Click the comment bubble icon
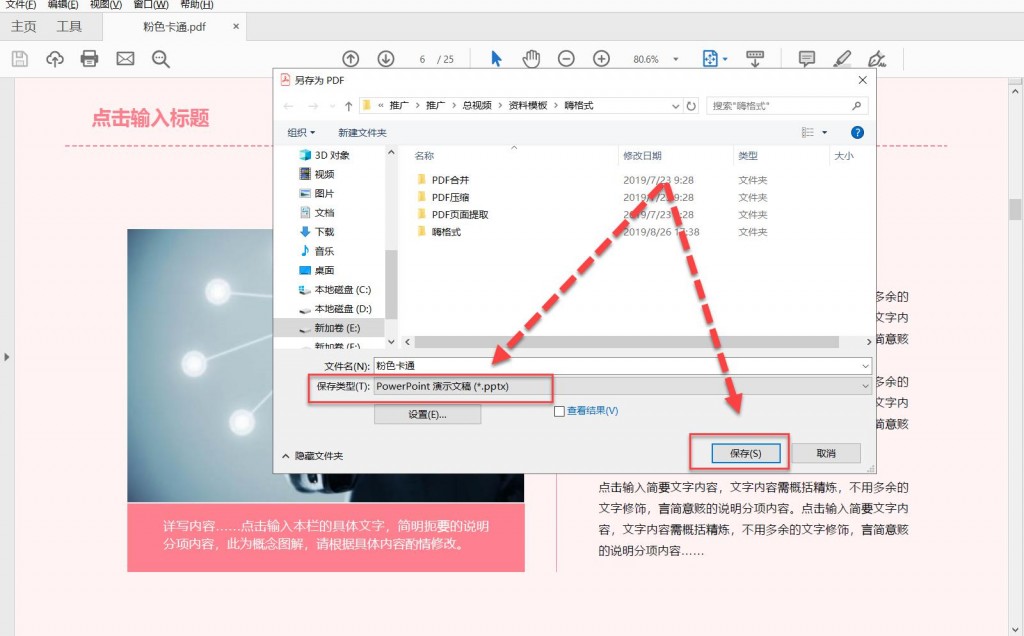The image size is (1024, 636). tap(807, 59)
